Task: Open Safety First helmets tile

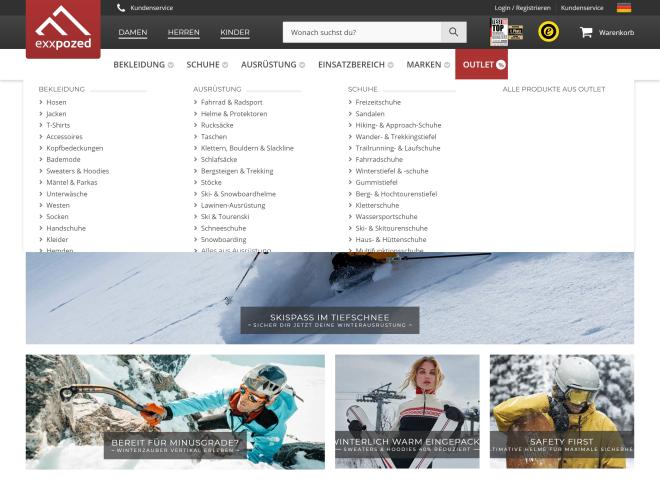Action: 562,412
